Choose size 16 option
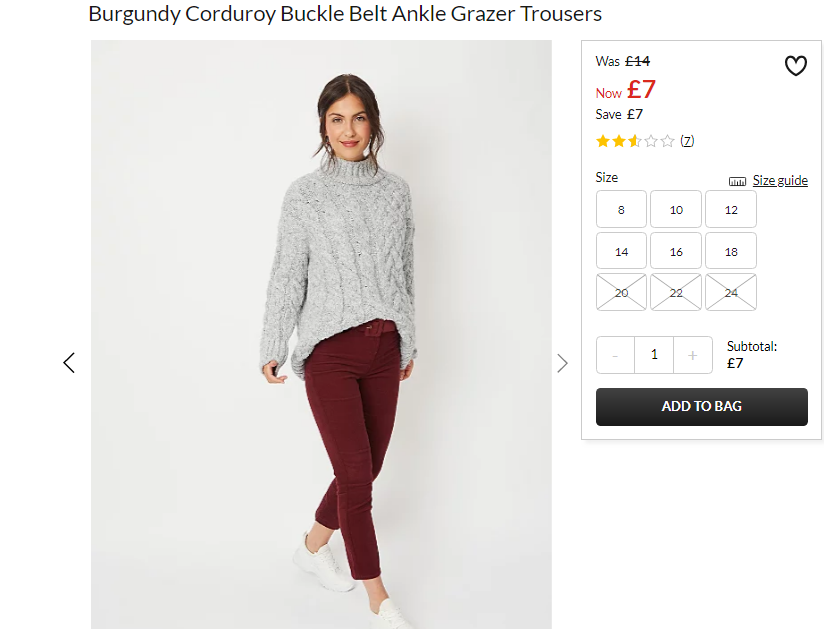The image size is (824, 629). click(676, 251)
